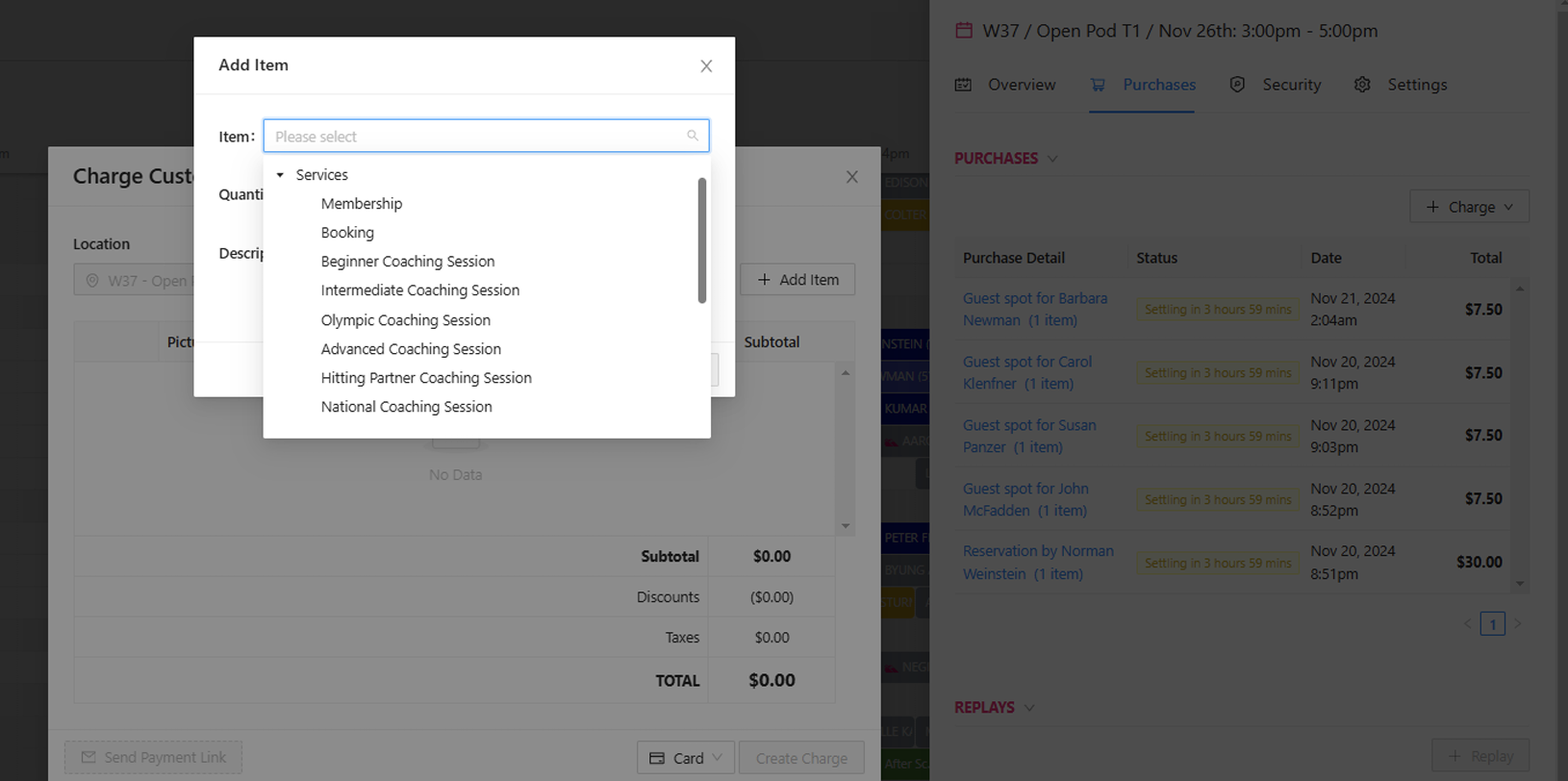This screenshot has width=1568, height=781.
Task: Click the Settings gear icon
Action: (1362, 85)
